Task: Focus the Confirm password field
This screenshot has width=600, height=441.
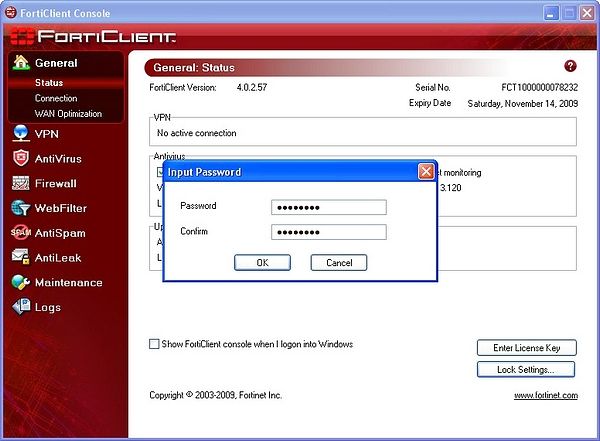Action: [x=329, y=232]
